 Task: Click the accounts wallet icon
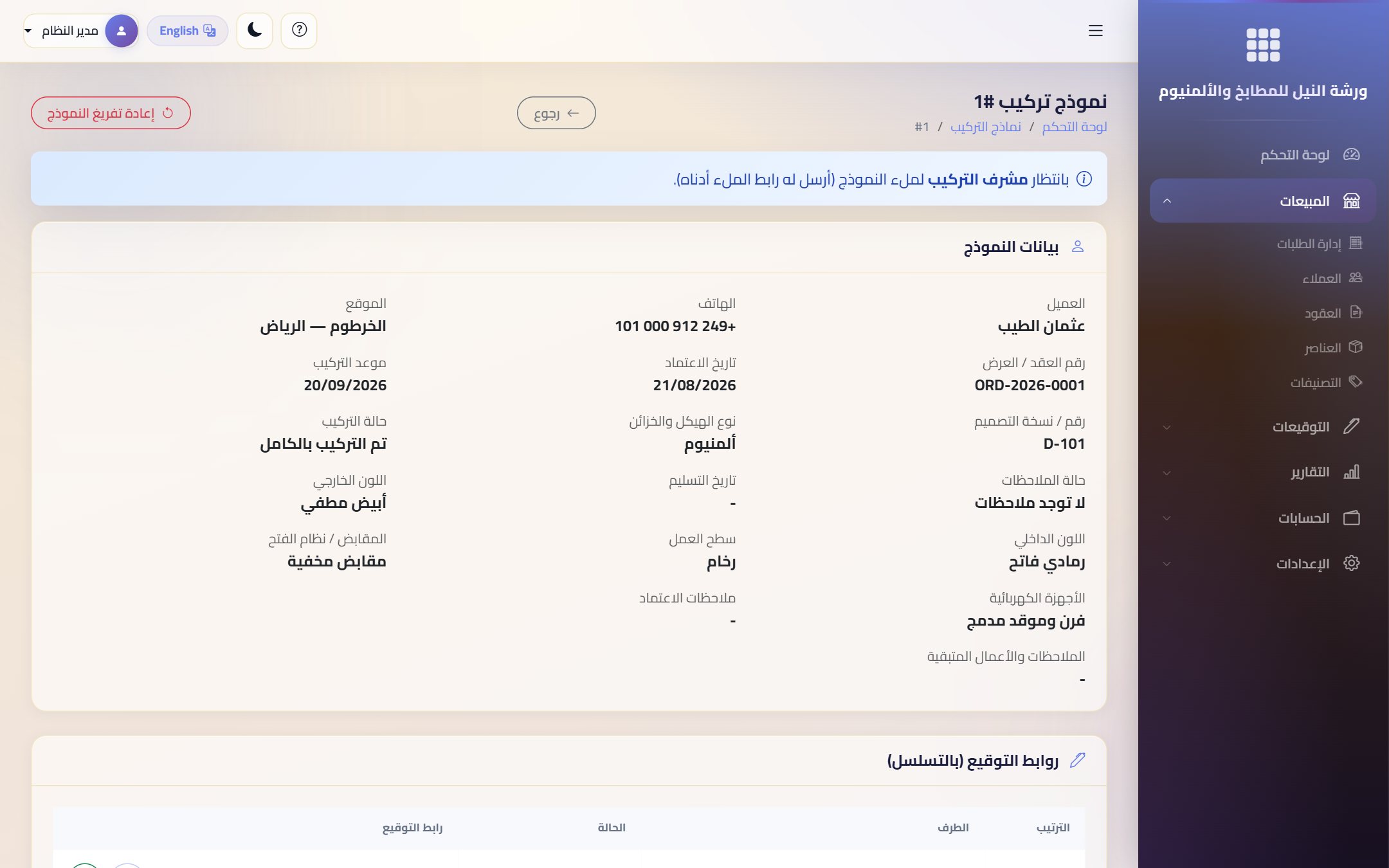point(1352,518)
